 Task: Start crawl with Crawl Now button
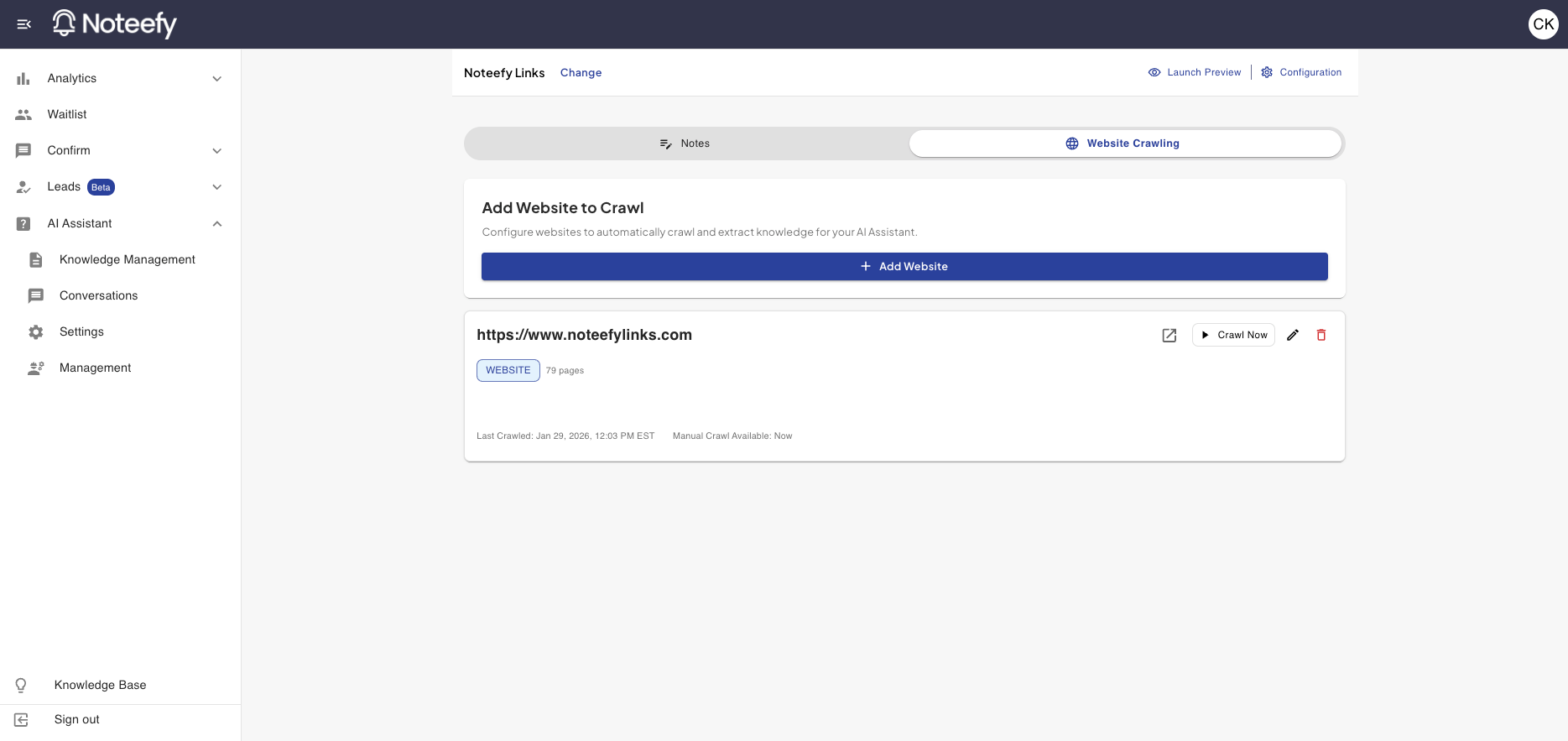(1233, 336)
